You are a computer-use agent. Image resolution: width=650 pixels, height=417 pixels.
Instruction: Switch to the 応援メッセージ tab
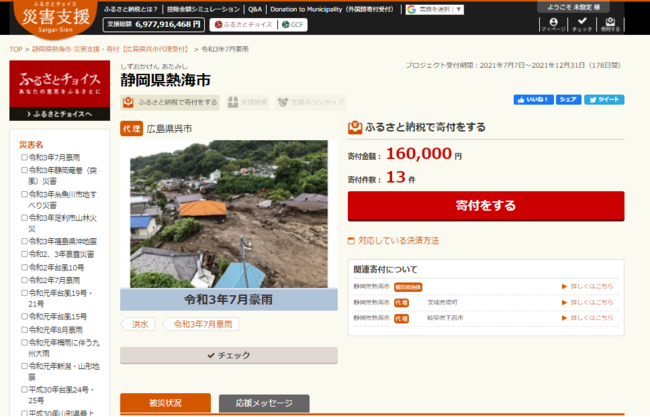tap(264, 404)
